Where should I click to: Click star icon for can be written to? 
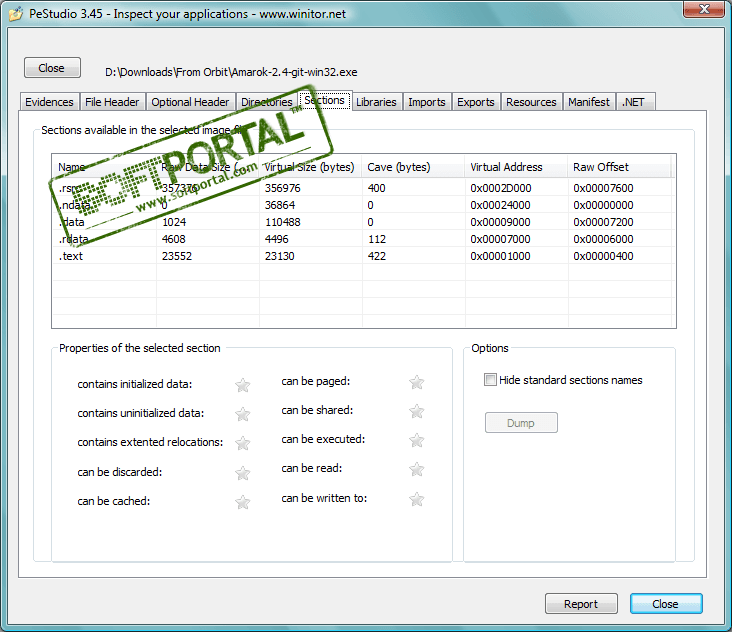click(x=416, y=499)
